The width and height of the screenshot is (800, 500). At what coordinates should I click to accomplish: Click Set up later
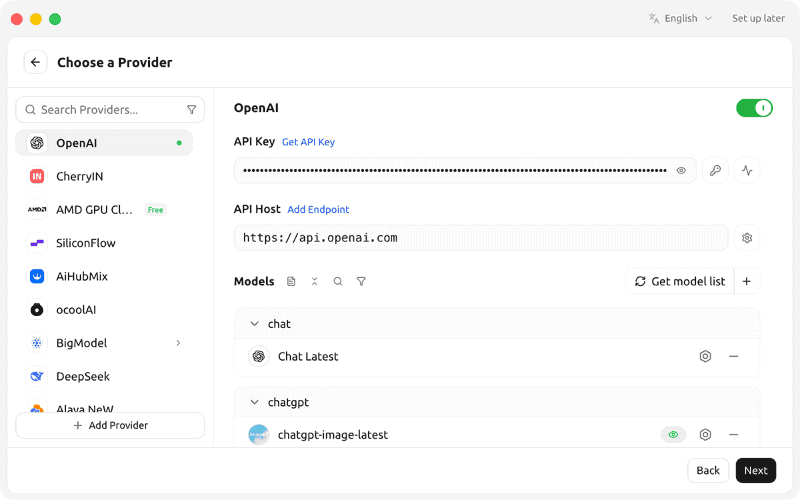coord(758,18)
